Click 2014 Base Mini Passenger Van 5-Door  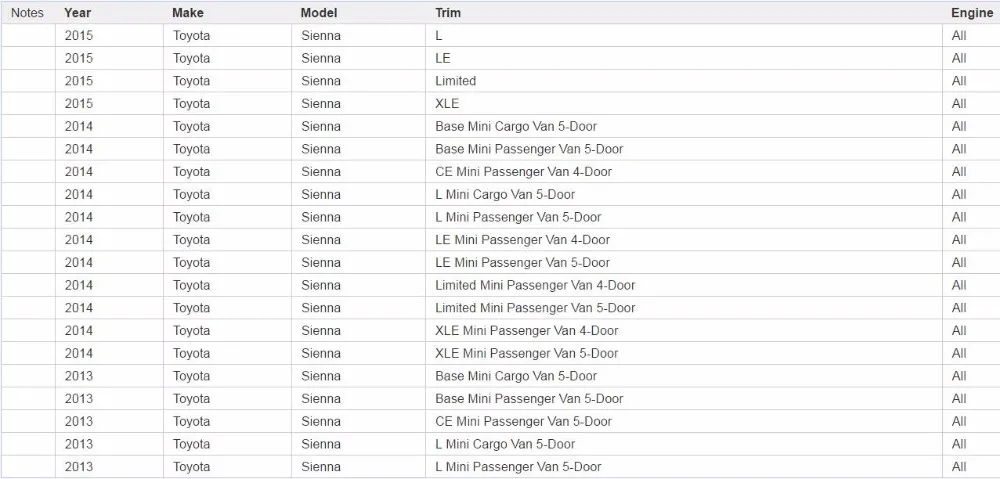[x=529, y=149]
